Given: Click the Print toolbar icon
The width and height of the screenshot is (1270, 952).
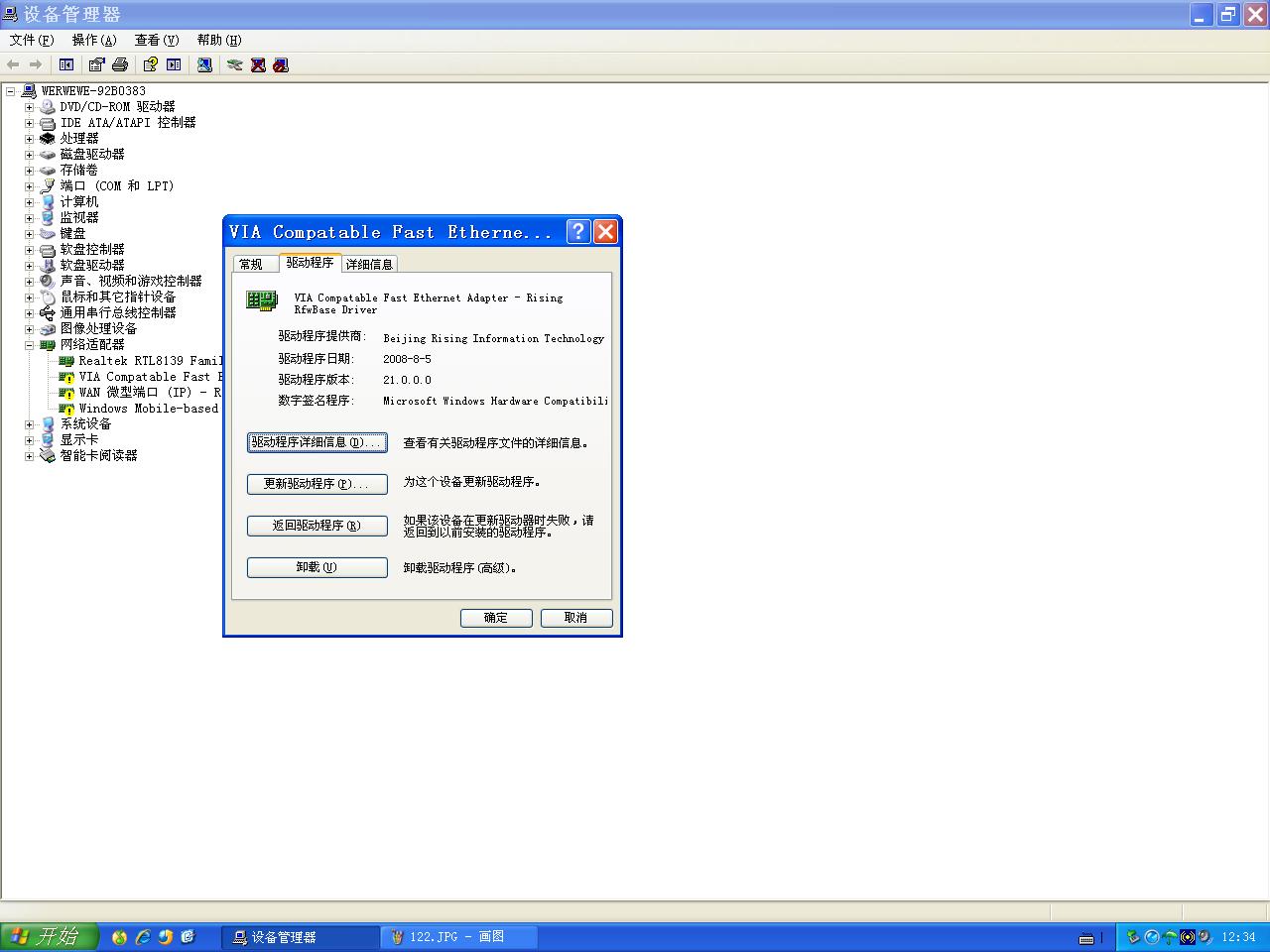Looking at the screenshot, I should [x=120, y=64].
